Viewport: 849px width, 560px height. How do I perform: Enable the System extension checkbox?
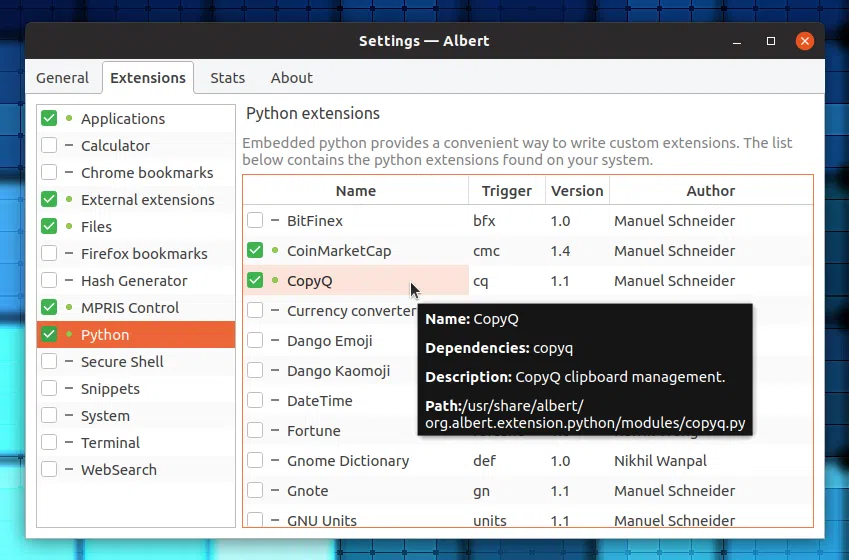[x=49, y=415]
